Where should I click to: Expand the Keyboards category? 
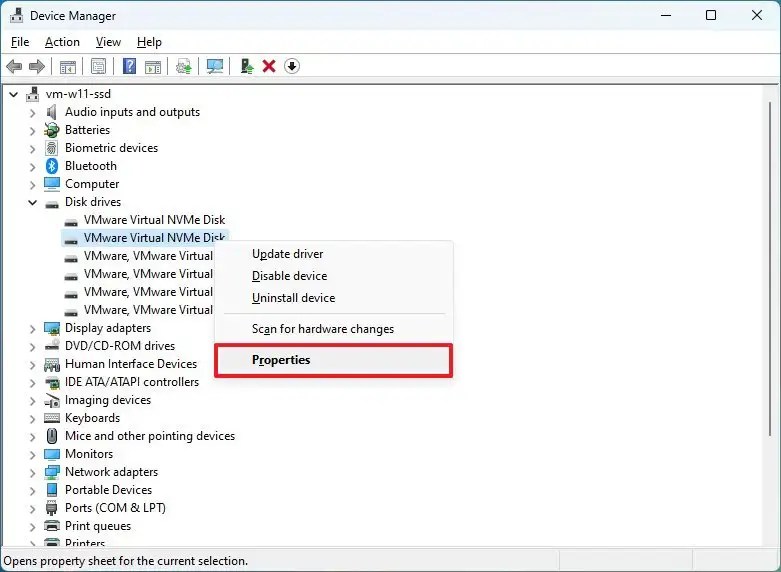coord(32,418)
